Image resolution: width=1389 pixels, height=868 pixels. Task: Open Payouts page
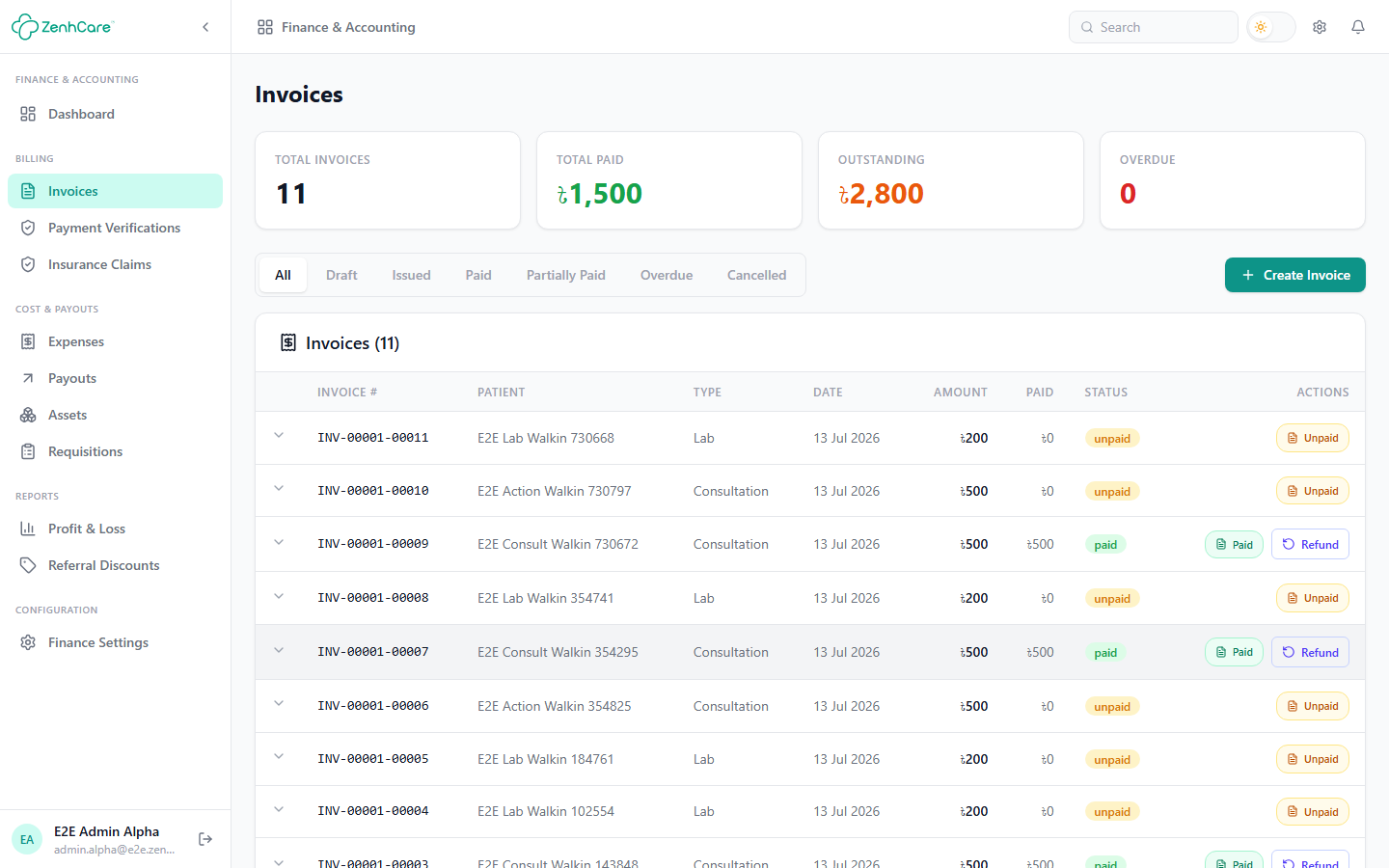point(116,378)
